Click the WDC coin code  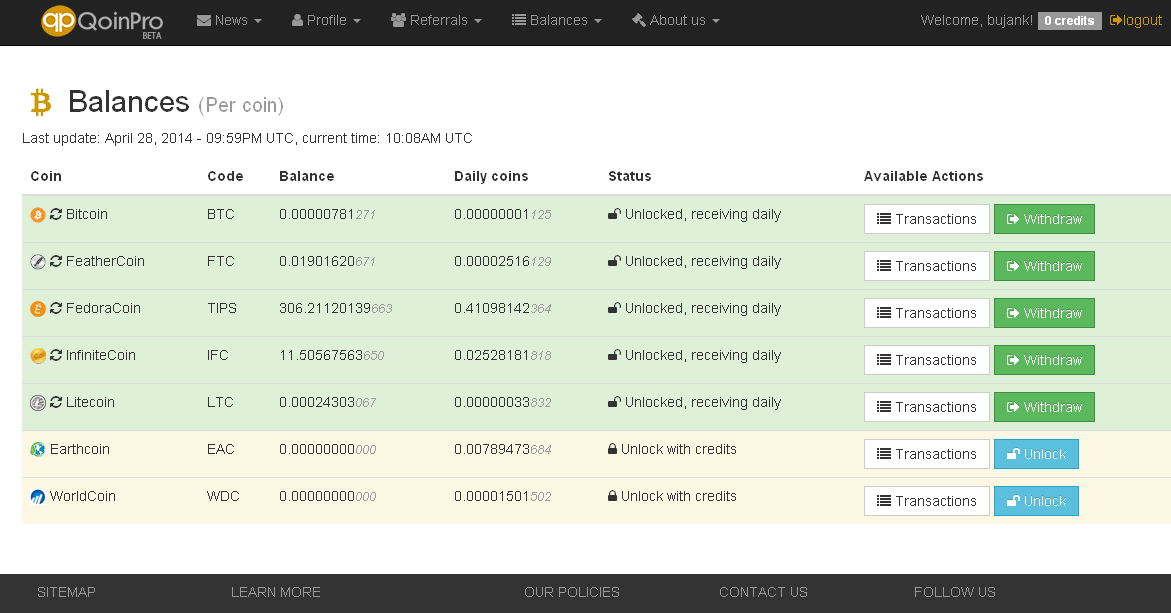[223, 497]
